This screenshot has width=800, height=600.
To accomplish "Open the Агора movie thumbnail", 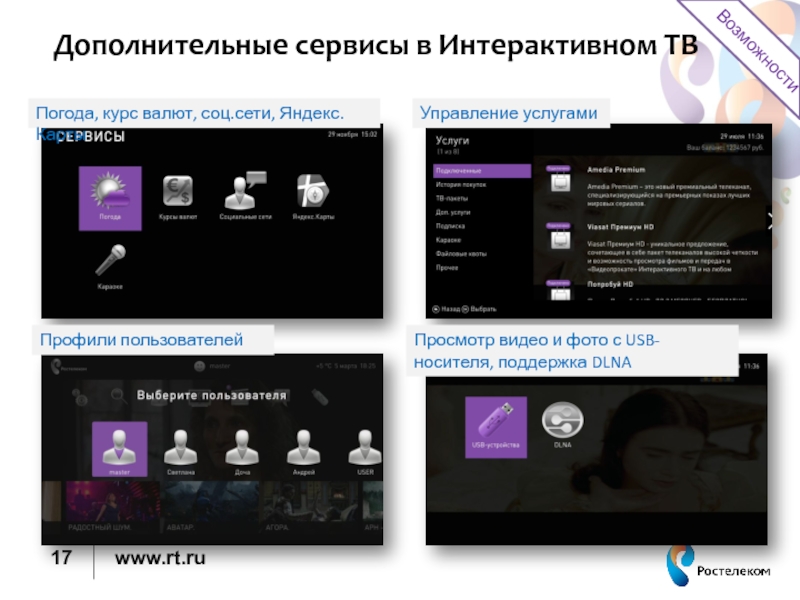I will pyautogui.click(x=311, y=507).
